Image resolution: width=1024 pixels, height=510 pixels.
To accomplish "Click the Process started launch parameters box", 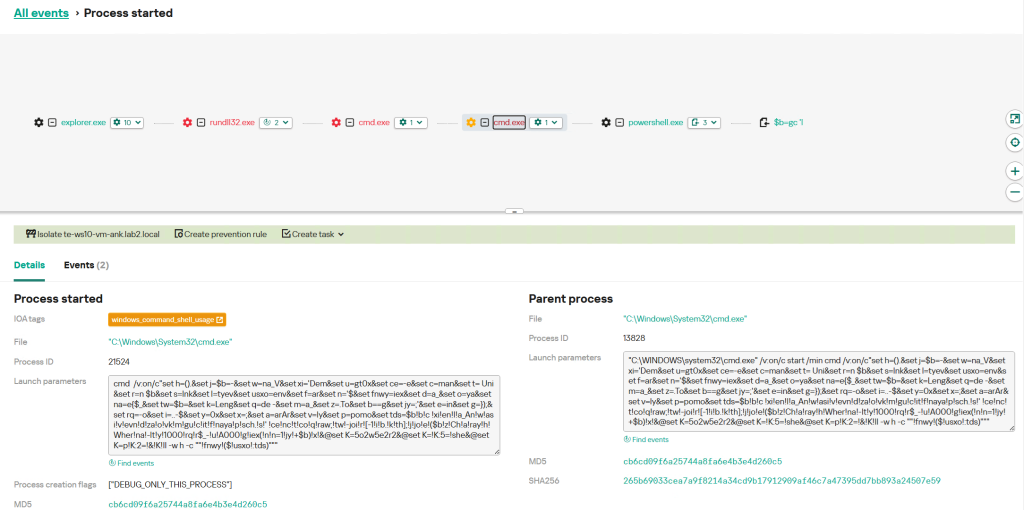I will tap(304, 415).
